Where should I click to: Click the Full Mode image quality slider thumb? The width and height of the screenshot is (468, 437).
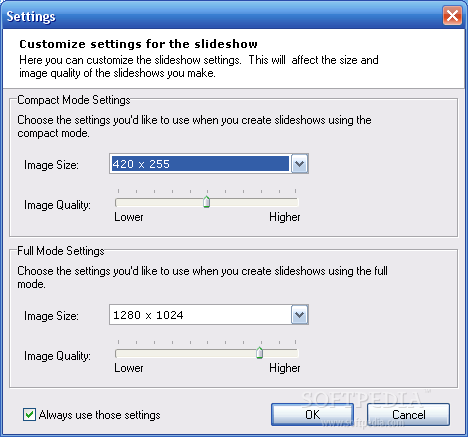click(x=259, y=353)
